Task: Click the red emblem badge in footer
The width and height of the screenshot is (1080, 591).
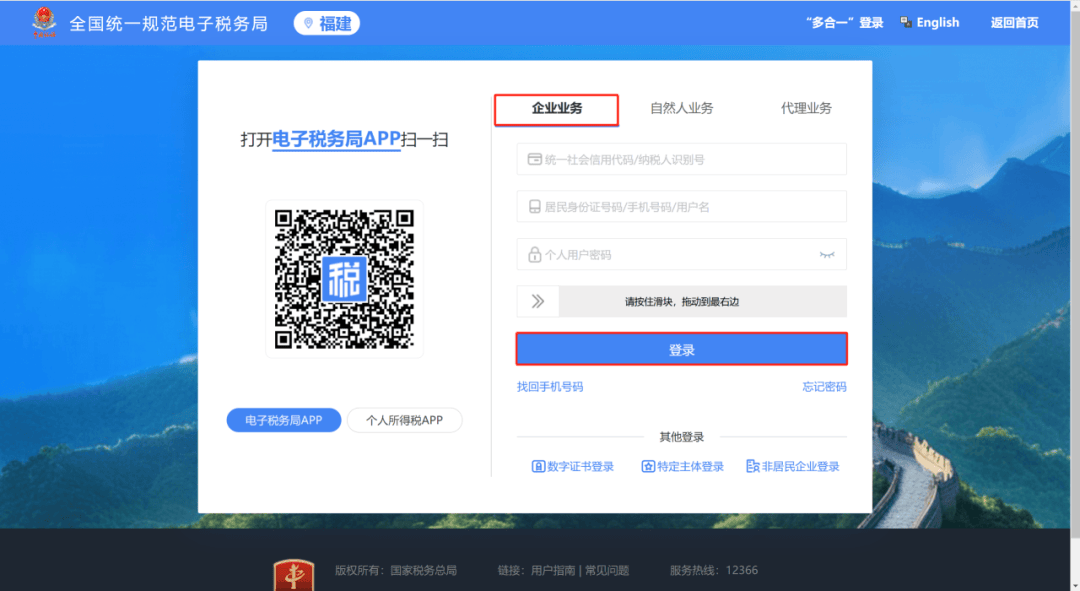Action: point(293,575)
